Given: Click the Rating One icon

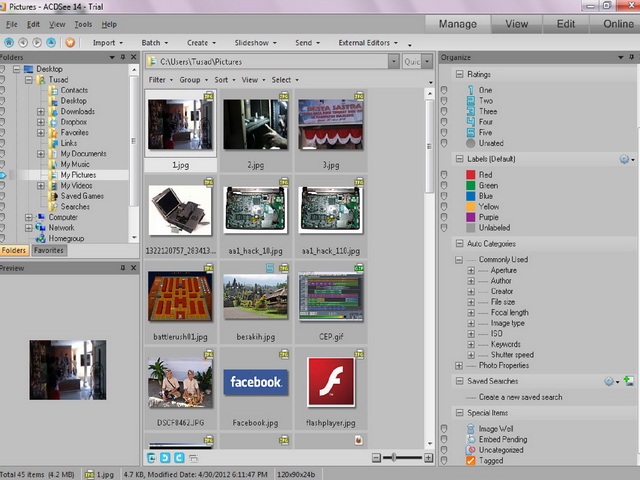Looking at the screenshot, I should click(470, 90).
